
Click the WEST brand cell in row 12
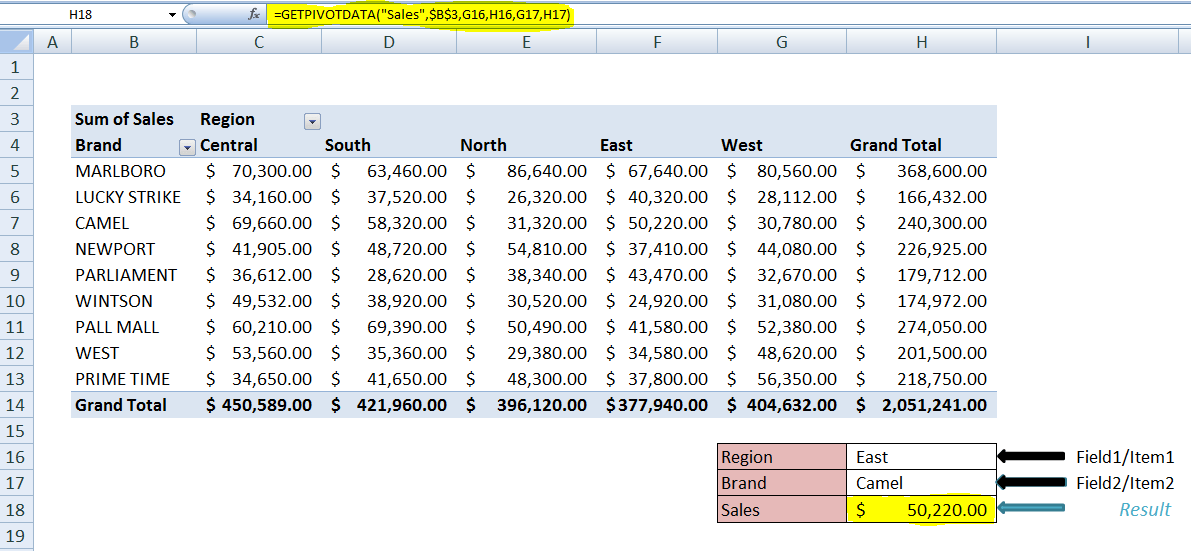point(134,353)
